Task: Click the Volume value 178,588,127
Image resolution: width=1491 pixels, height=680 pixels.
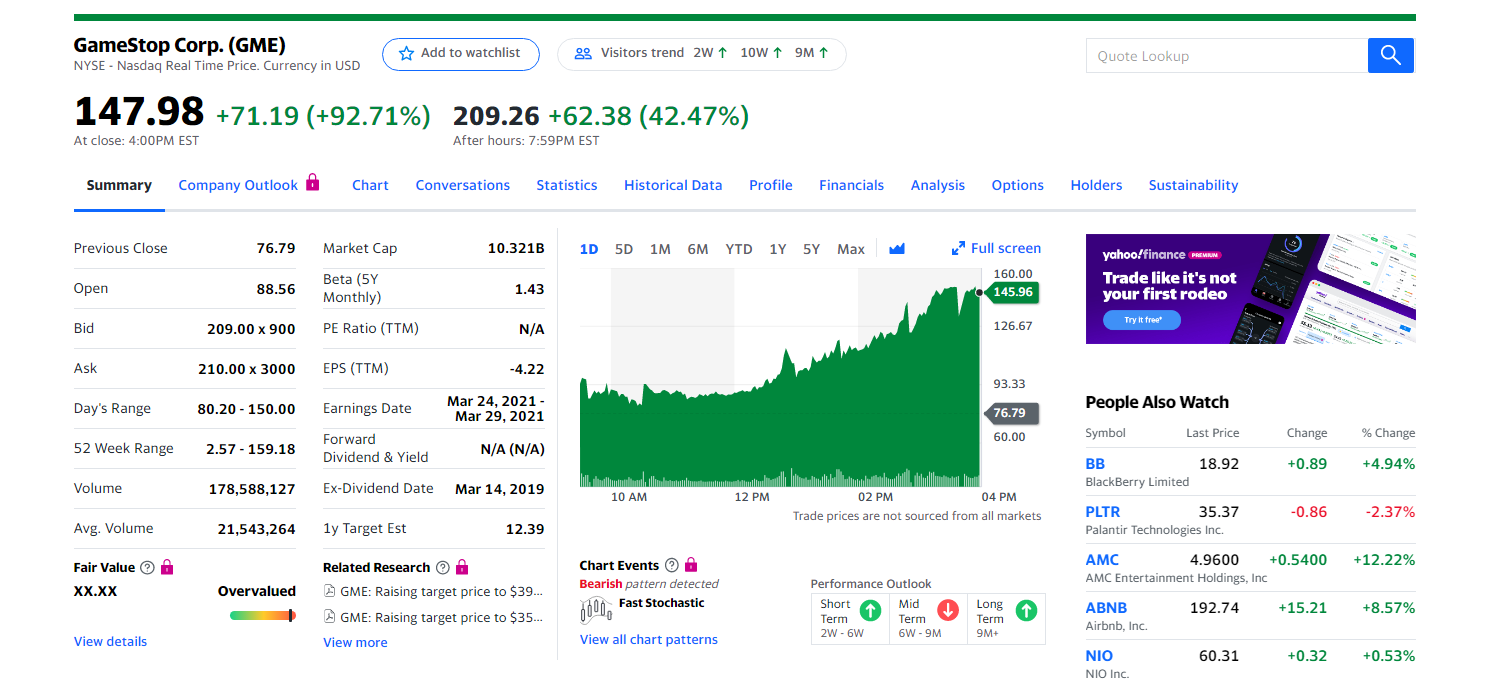Action: click(252, 489)
